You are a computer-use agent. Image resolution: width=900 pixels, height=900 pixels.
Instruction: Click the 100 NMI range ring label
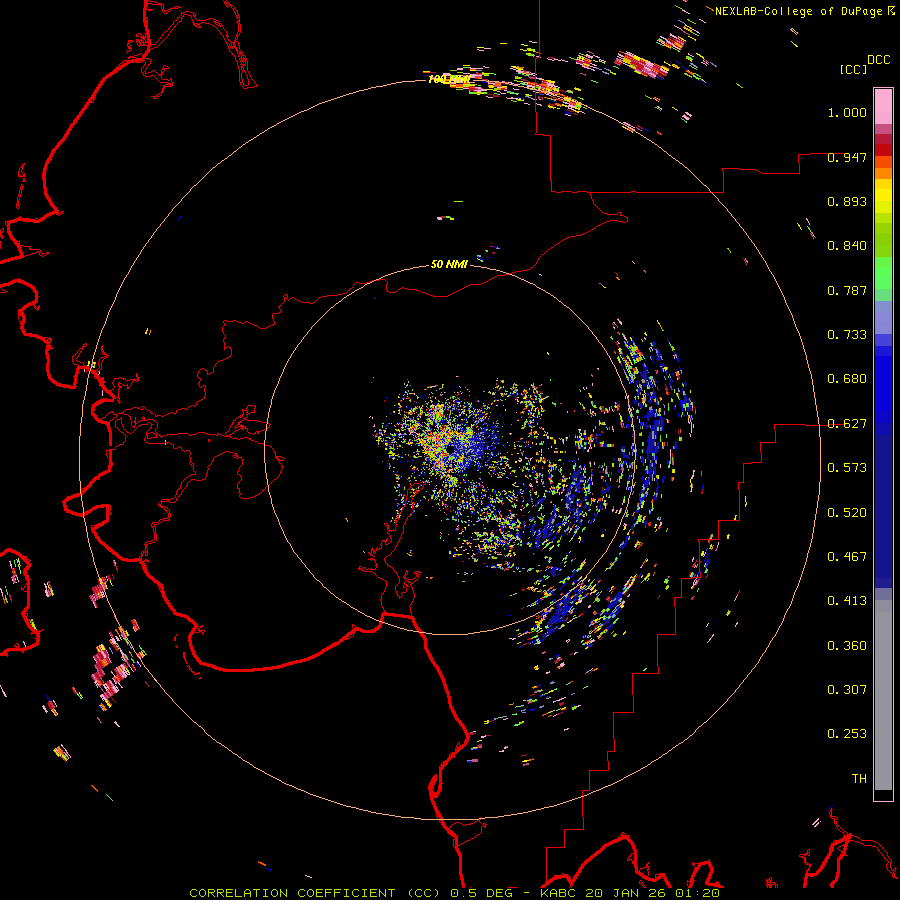click(449, 79)
